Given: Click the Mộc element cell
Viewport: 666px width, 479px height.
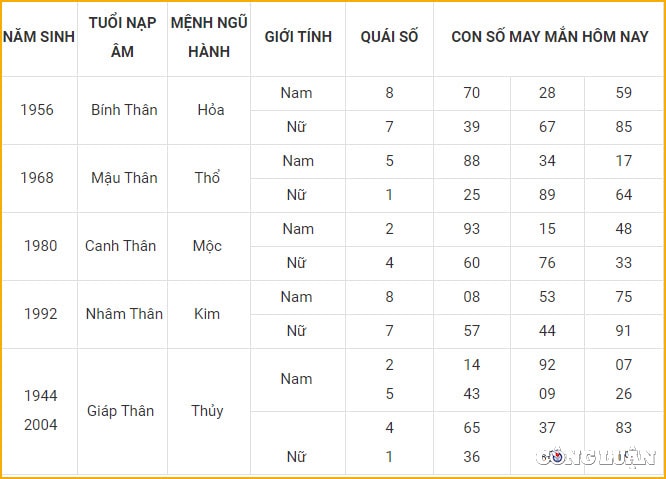Looking at the screenshot, I should coord(207,246).
